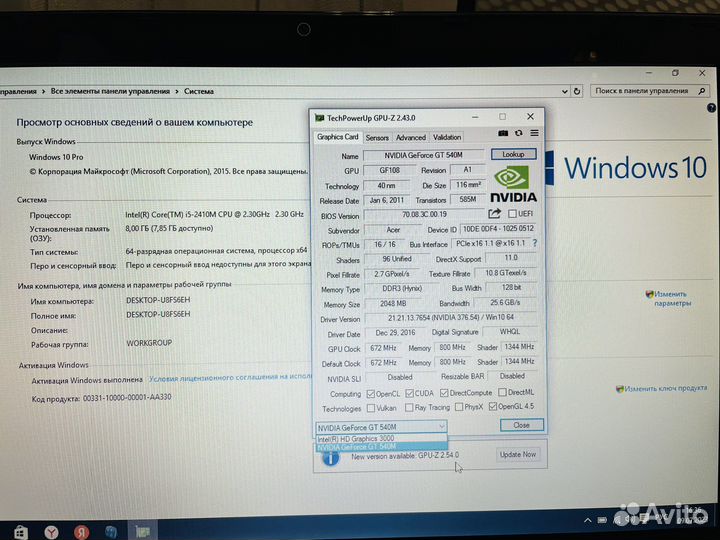Click the GPU-Z Close button
This screenshot has width=720, height=540.
pos(522,425)
